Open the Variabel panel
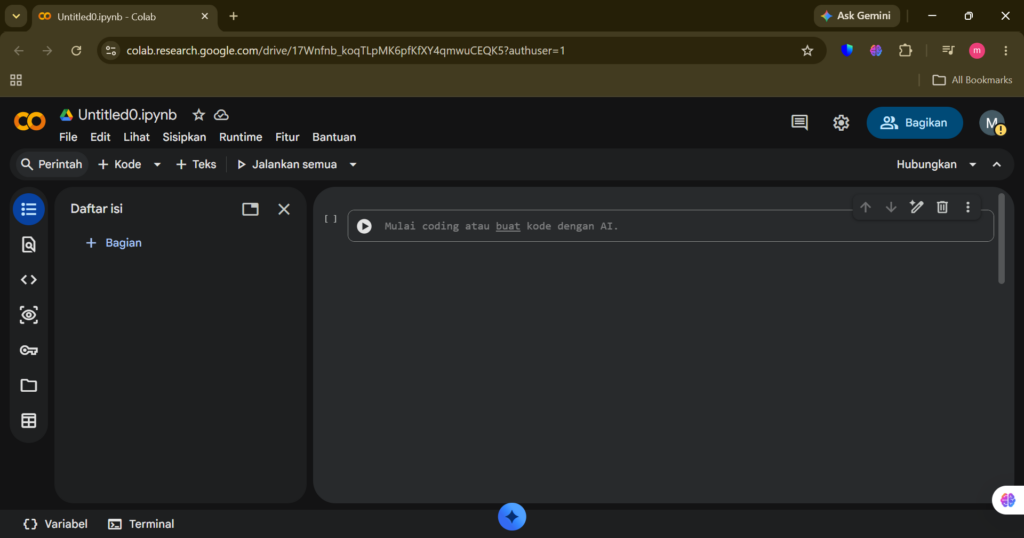The height and width of the screenshot is (538, 1024). coord(56,524)
